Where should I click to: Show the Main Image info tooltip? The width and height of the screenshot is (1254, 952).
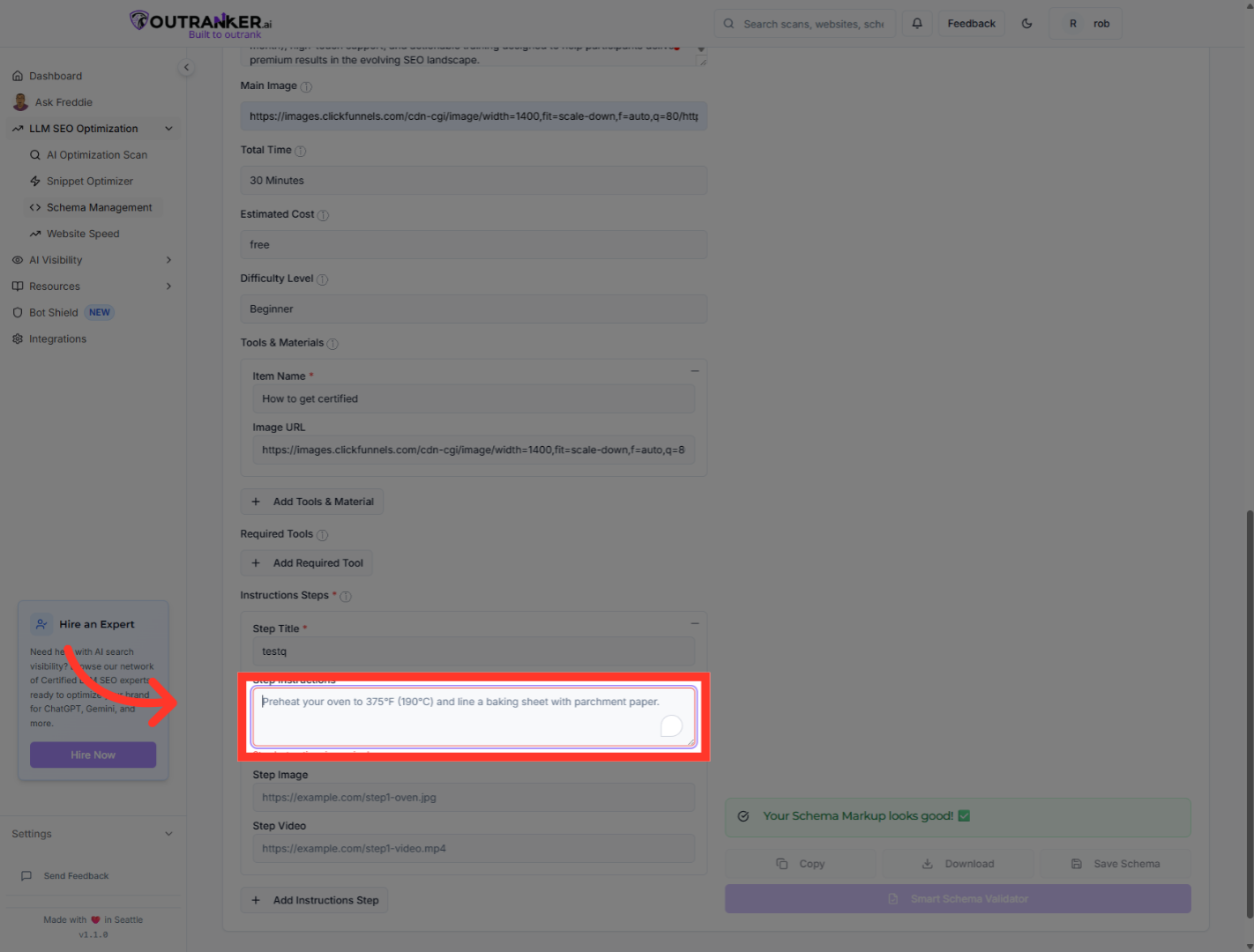[x=306, y=86]
